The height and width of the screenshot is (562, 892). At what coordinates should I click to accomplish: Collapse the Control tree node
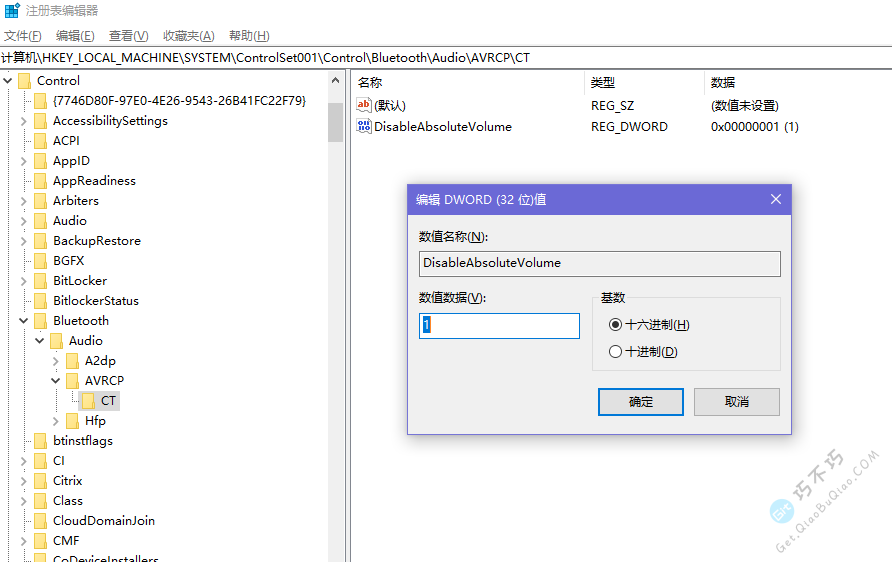8,81
